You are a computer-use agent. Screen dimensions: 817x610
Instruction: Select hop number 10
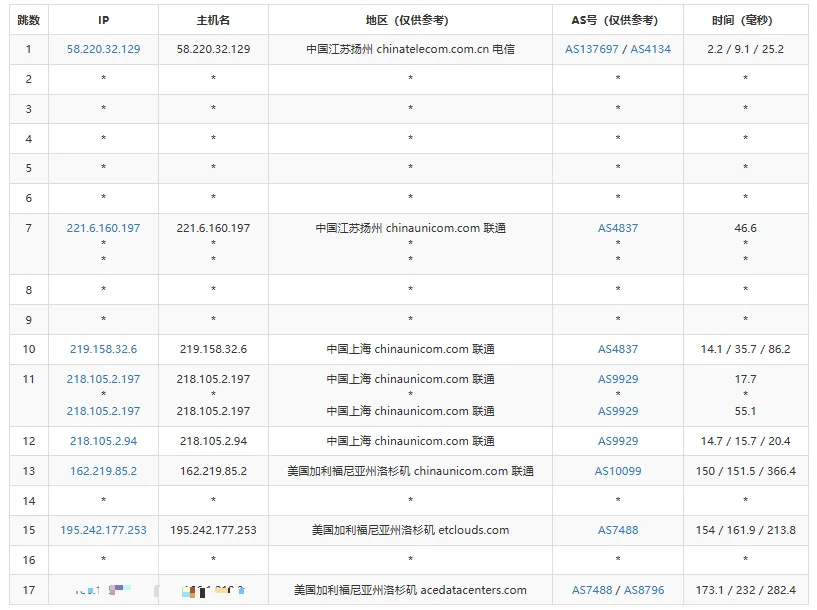[x=29, y=349]
